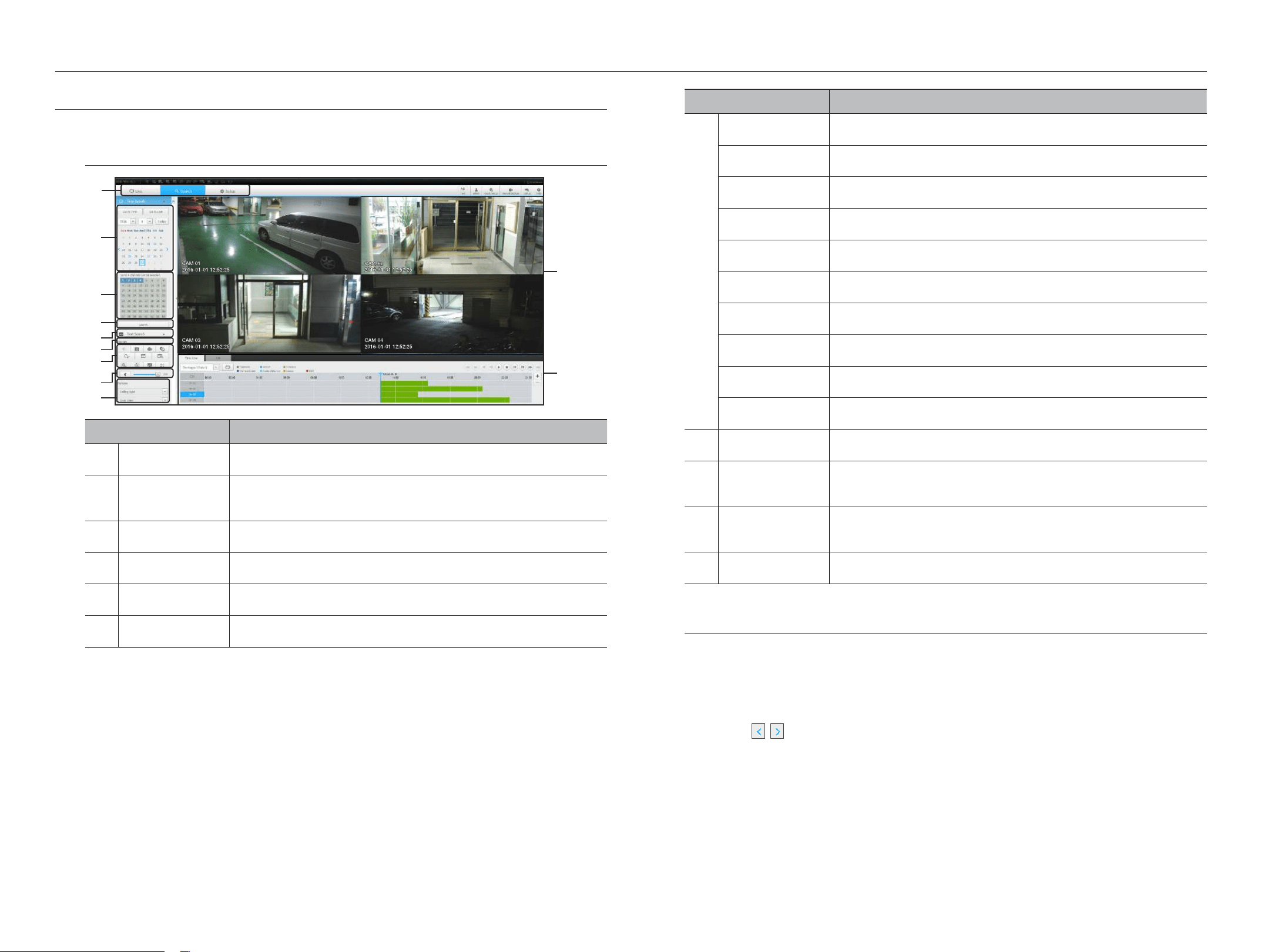
Task: Open the year dropdown in the calendar
Action: (x=133, y=222)
